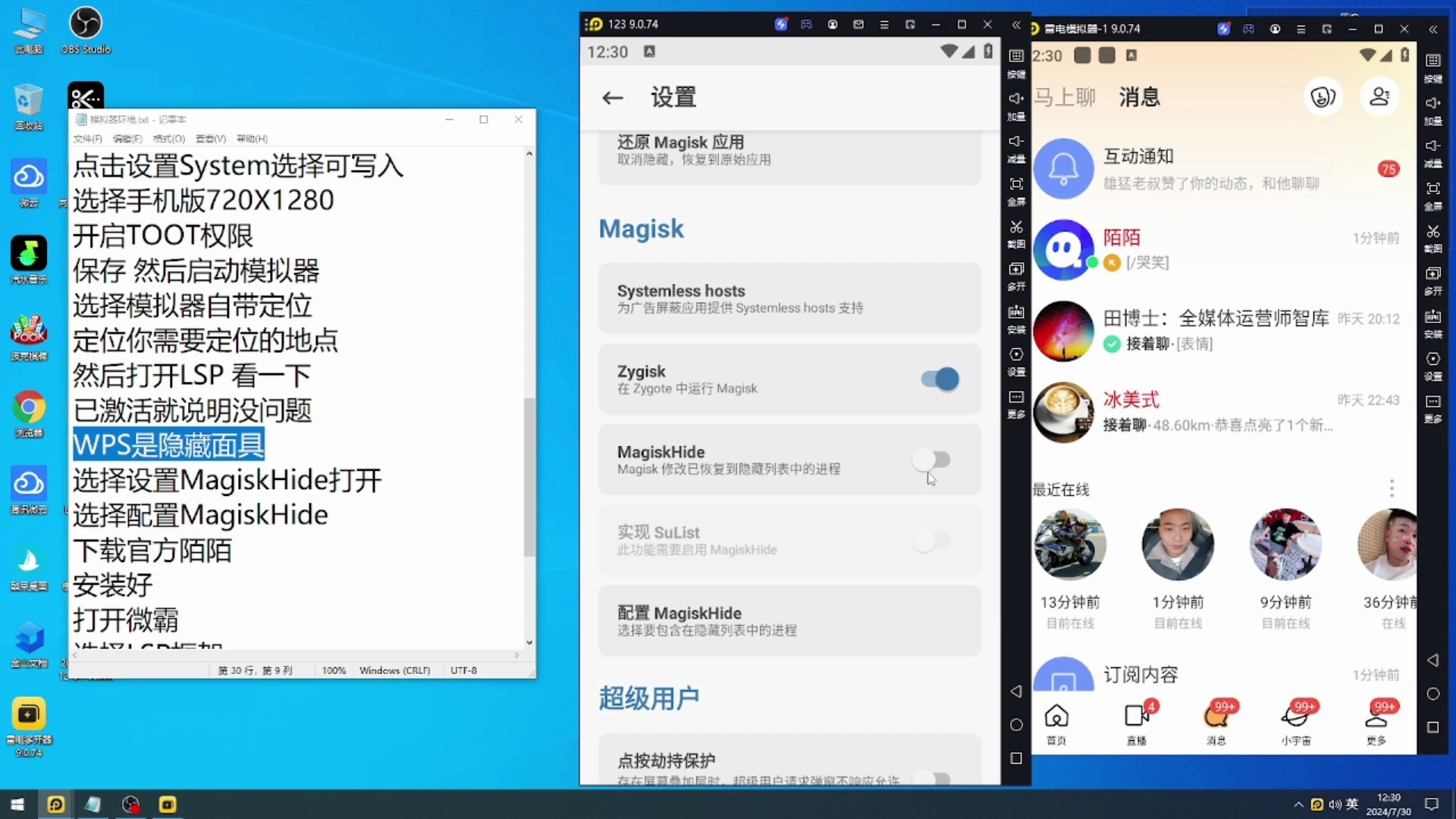The width and height of the screenshot is (1456, 819).
Task: Toggle the disabled 实现 SuList switch
Action: click(x=931, y=540)
